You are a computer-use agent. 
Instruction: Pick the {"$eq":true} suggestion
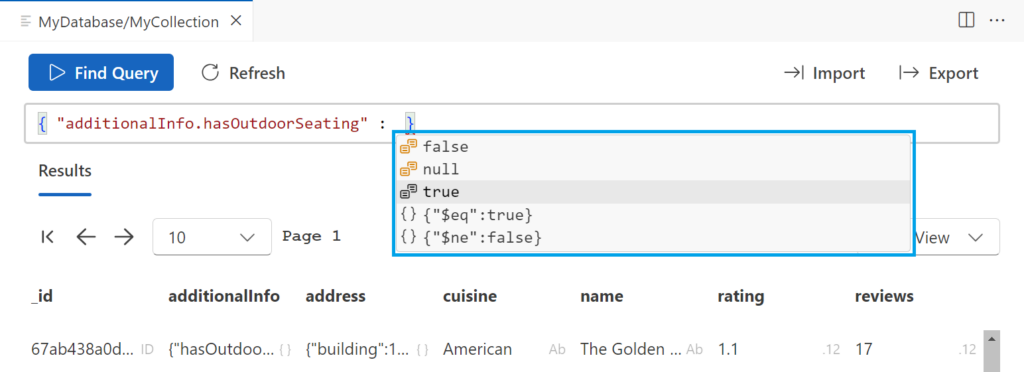(x=653, y=215)
